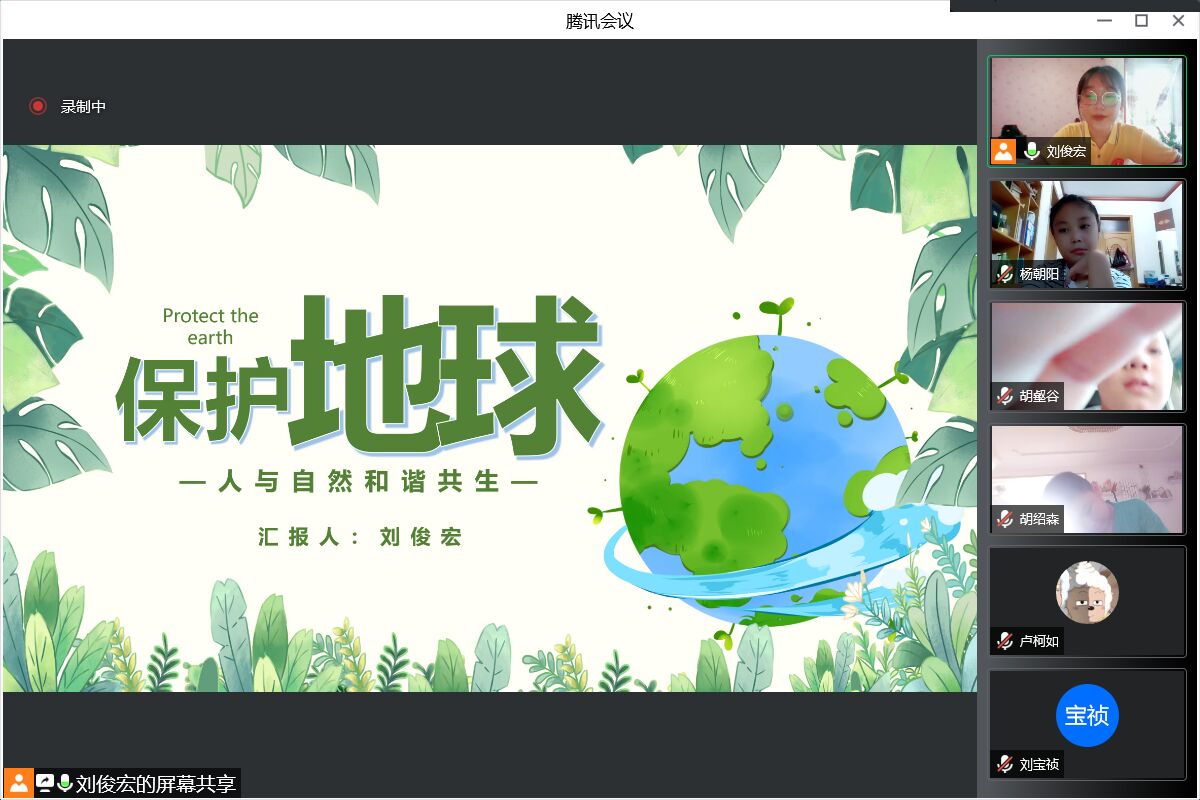Viewport: 1200px width, 800px height.
Task: Click the green microphone icon in screen share label
Action: [65, 783]
